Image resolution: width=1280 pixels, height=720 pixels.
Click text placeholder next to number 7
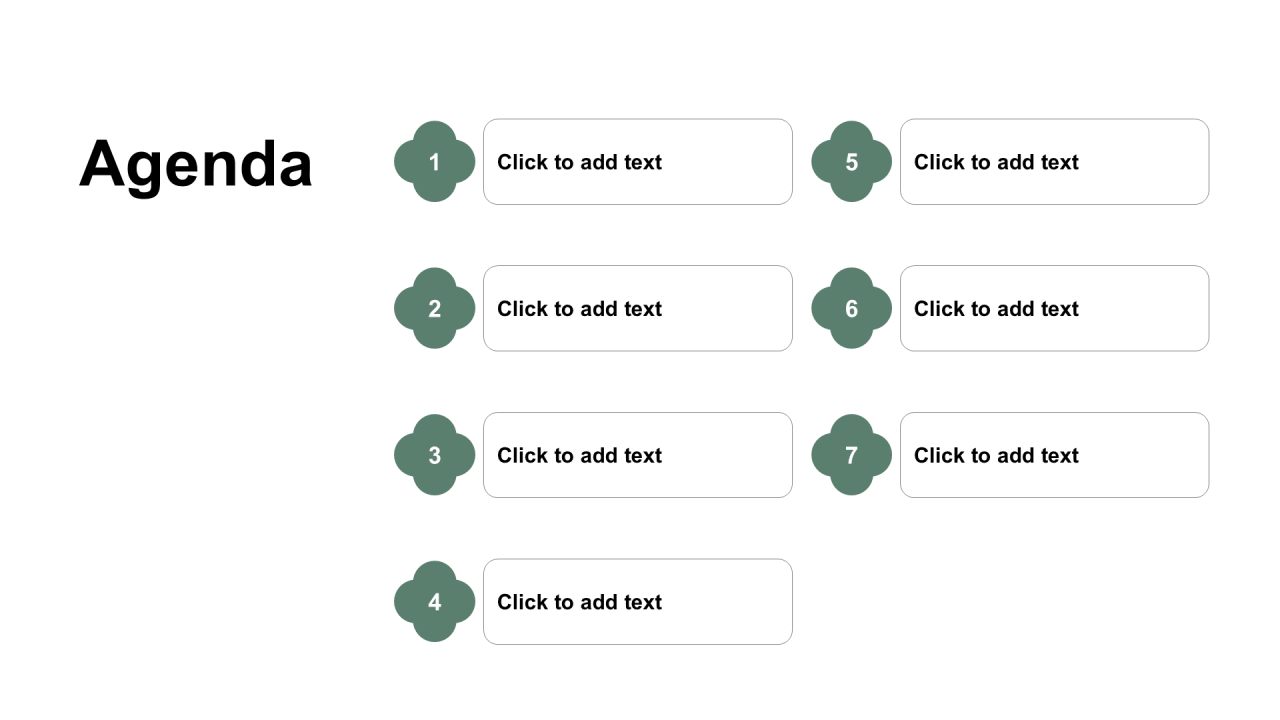tap(1055, 455)
